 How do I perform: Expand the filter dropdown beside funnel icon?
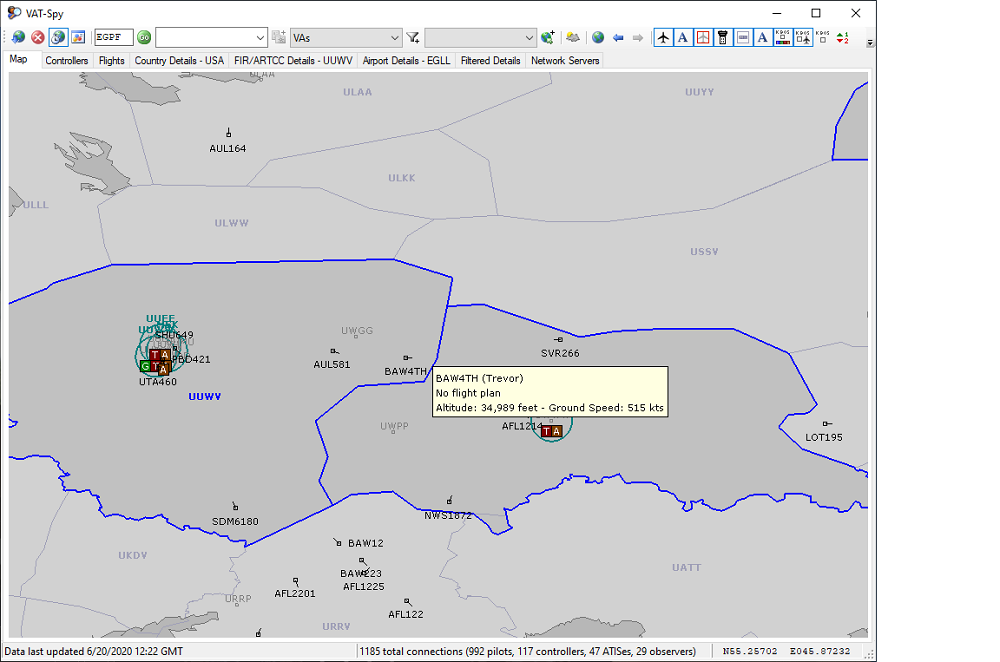(x=530, y=38)
